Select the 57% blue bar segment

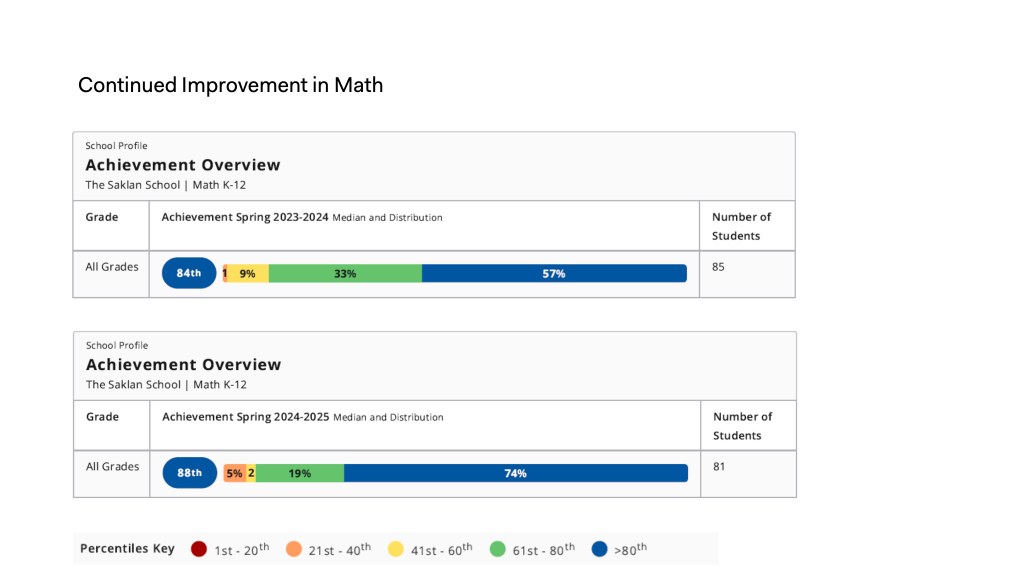pyautogui.click(x=554, y=273)
